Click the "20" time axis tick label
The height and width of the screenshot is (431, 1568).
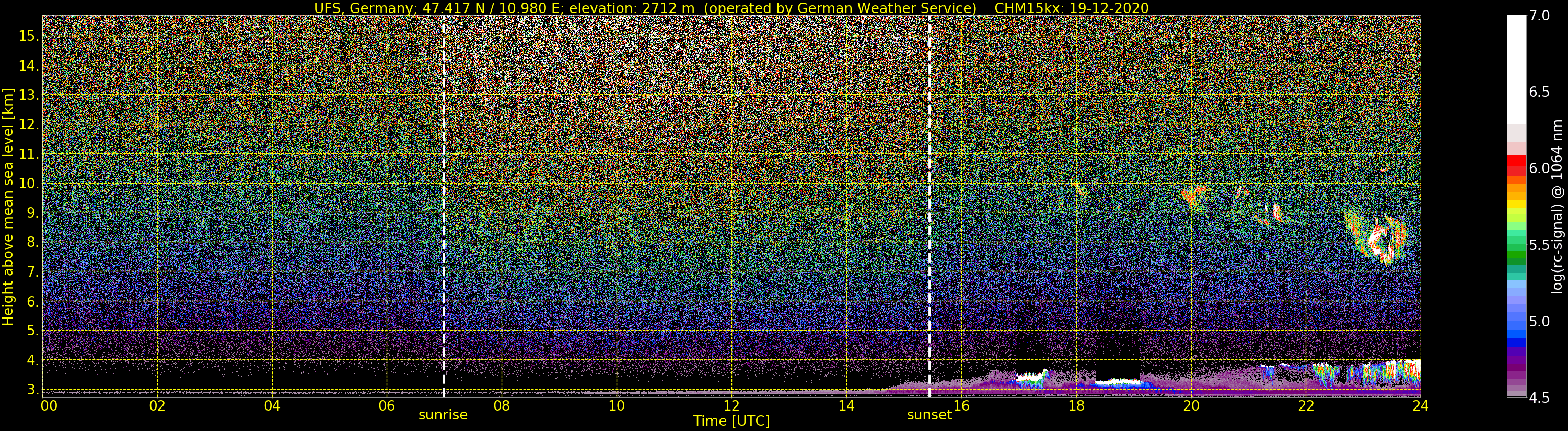[x=1191, y=406]
